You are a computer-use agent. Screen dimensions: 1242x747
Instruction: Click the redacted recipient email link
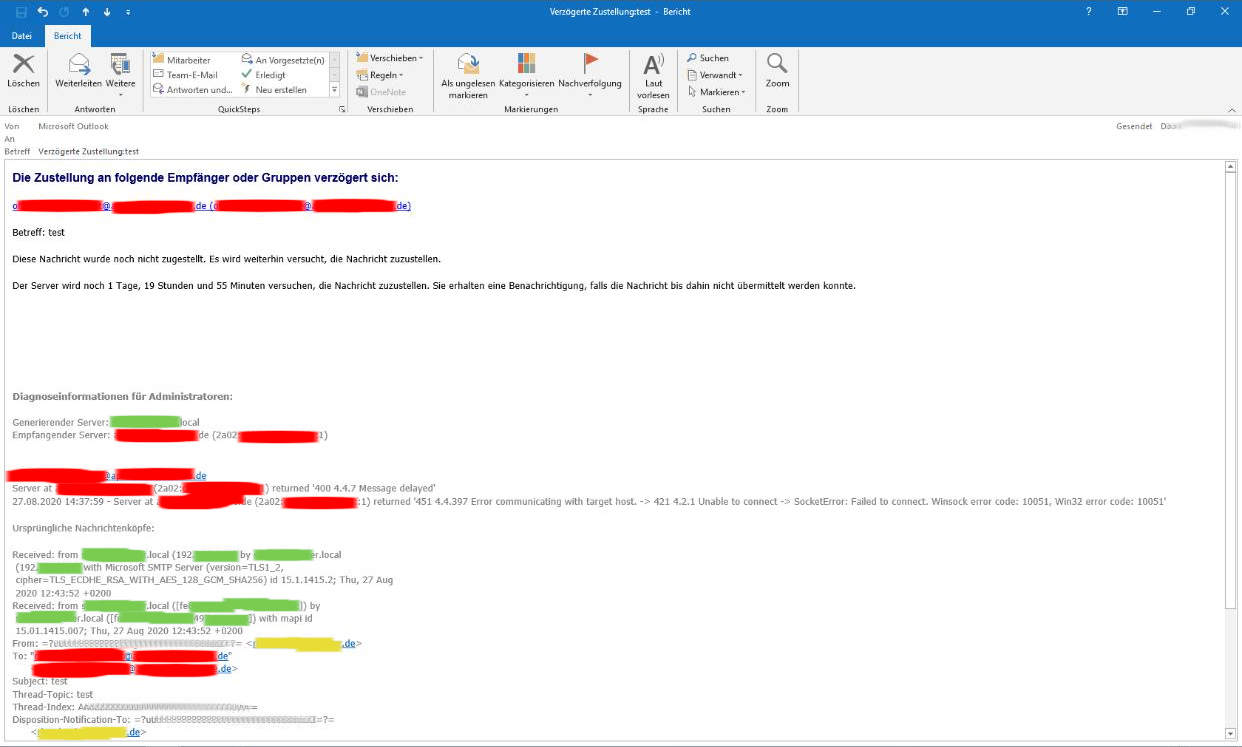coord(211,206)
